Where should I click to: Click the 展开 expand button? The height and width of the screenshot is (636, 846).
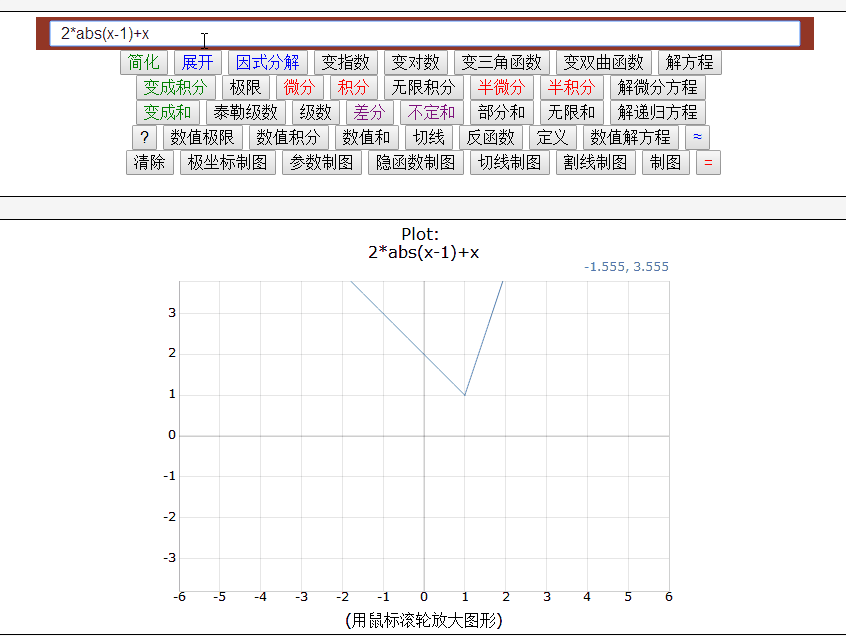[197, 63]
